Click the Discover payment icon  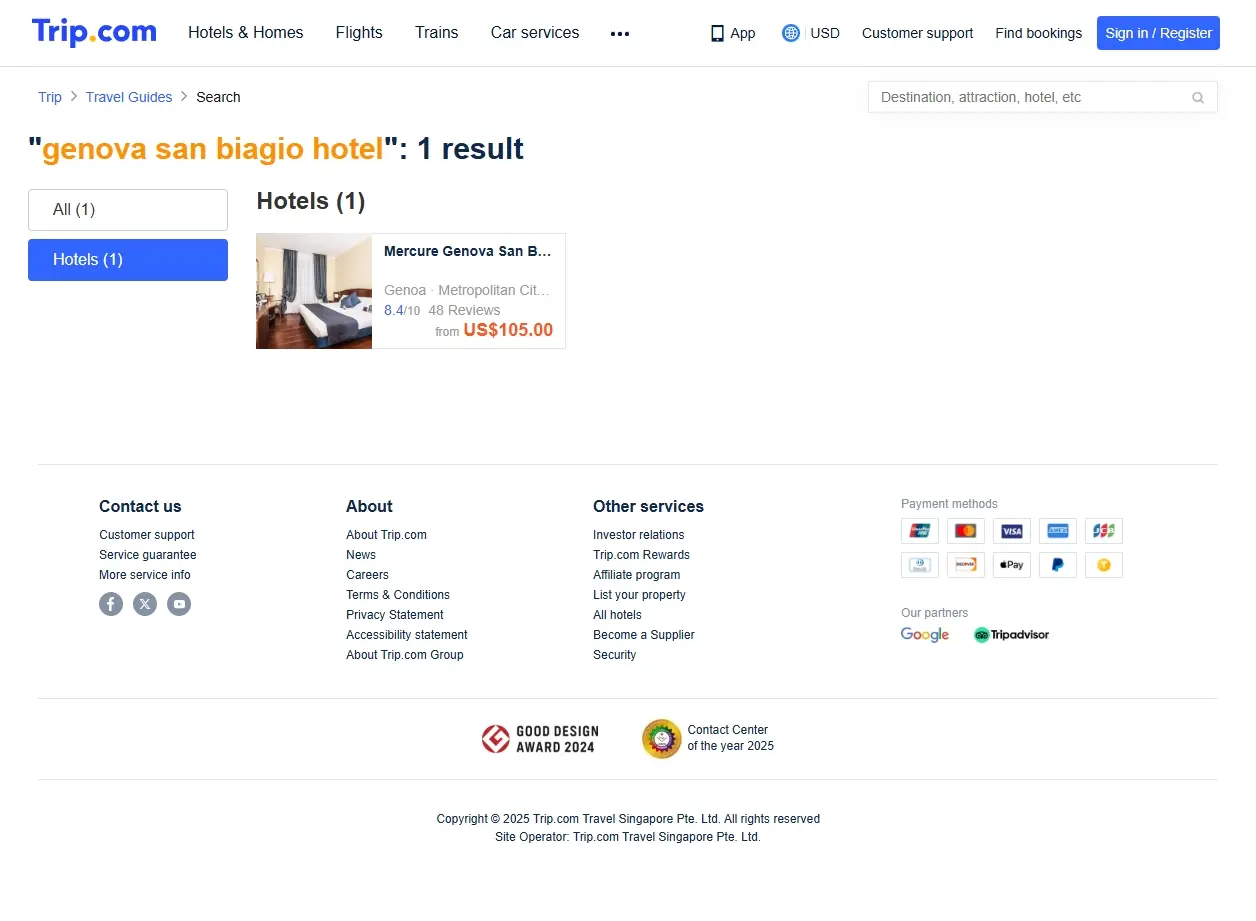(966, 565)
